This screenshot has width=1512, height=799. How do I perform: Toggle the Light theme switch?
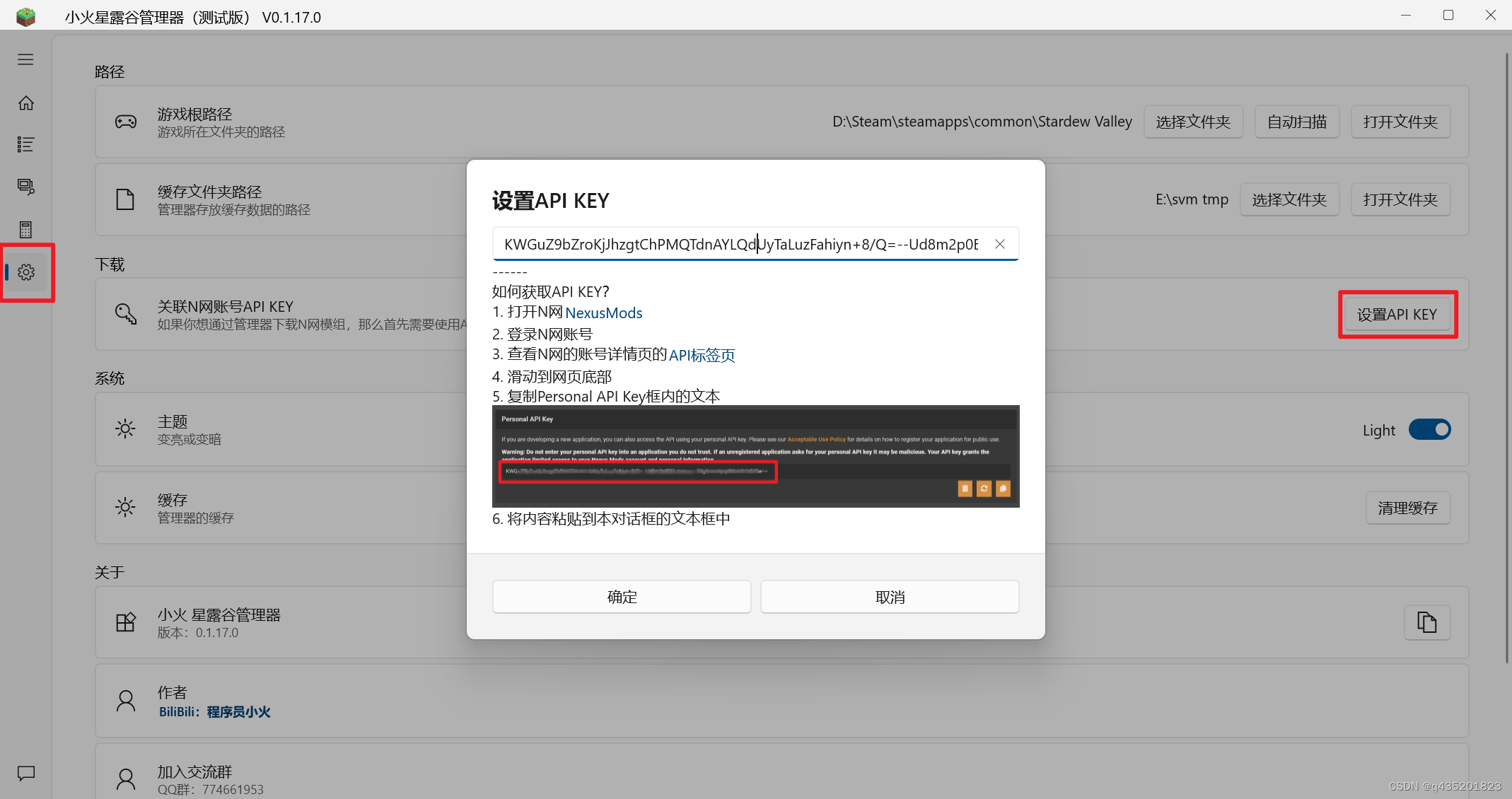pos(1429,429)
